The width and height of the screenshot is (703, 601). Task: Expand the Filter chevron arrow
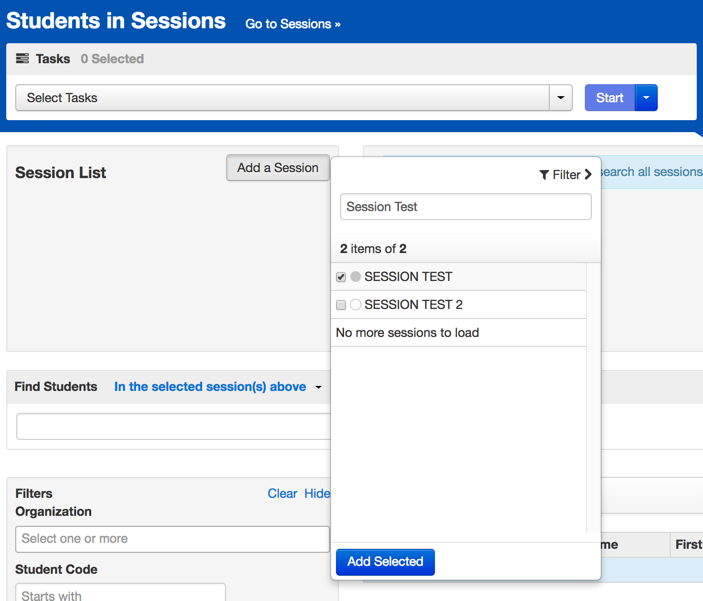click(x=588, y=175)
